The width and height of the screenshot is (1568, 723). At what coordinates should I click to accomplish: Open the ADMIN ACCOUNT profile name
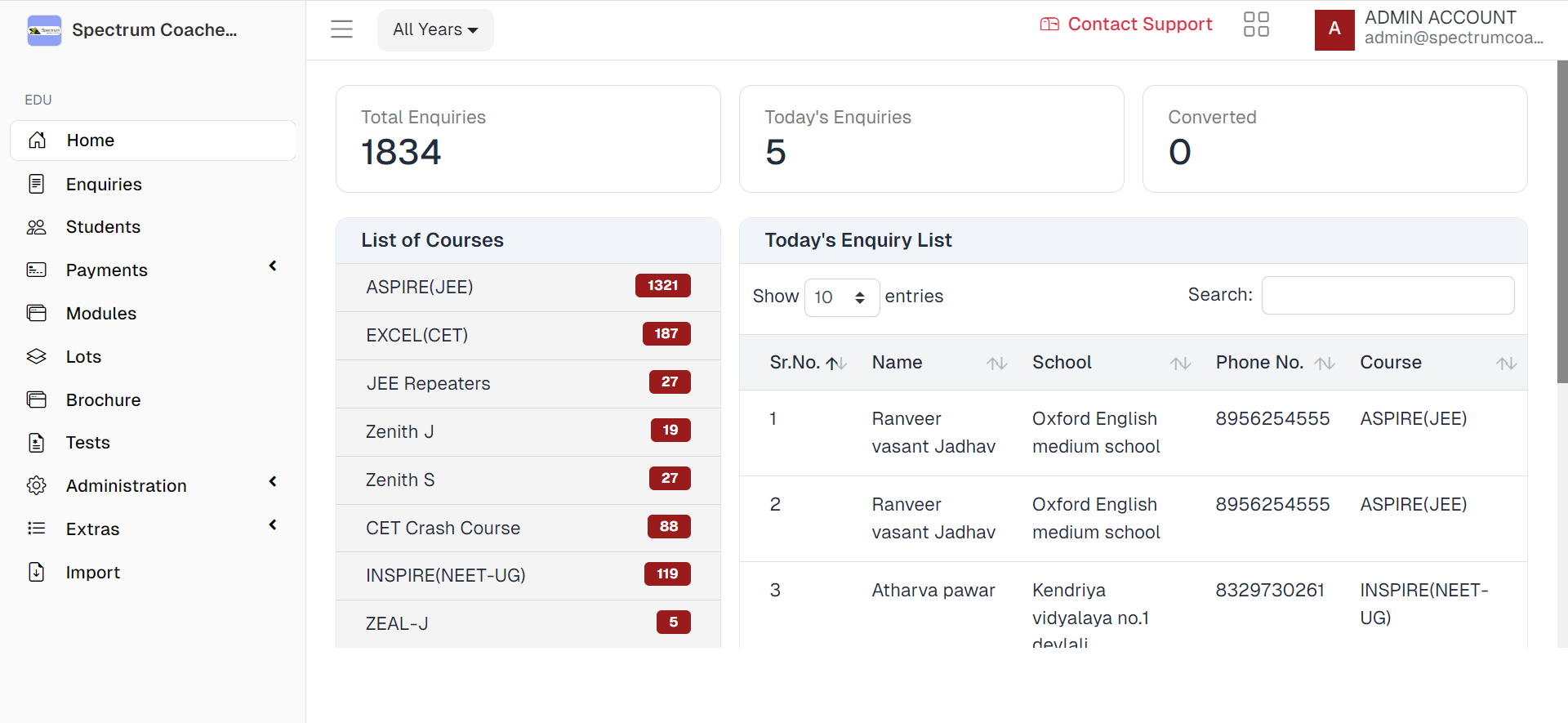[1441, 18]
